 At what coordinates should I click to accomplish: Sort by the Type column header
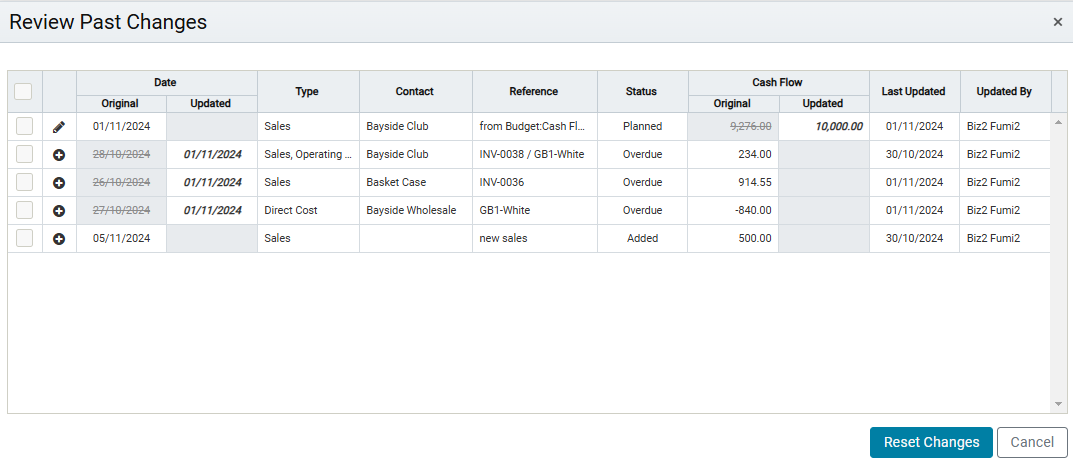tap(307, 92)
